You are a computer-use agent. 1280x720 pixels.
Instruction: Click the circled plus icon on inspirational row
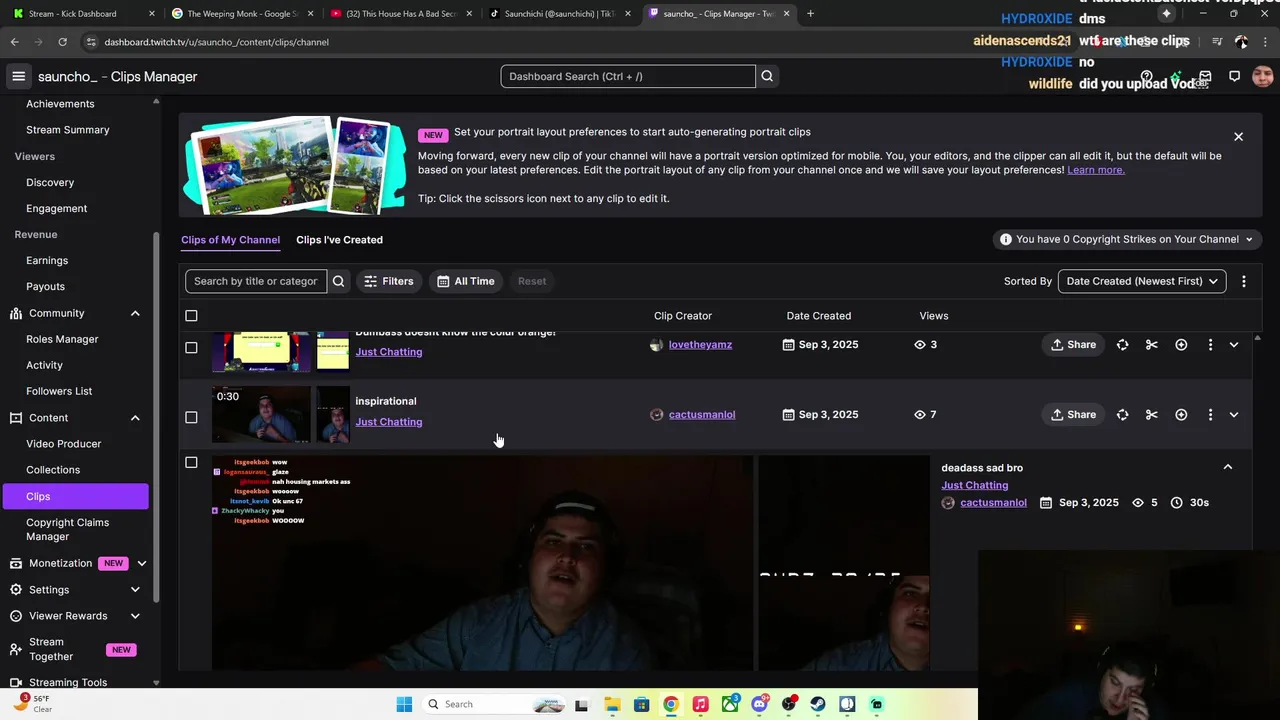pos(1181,414)
